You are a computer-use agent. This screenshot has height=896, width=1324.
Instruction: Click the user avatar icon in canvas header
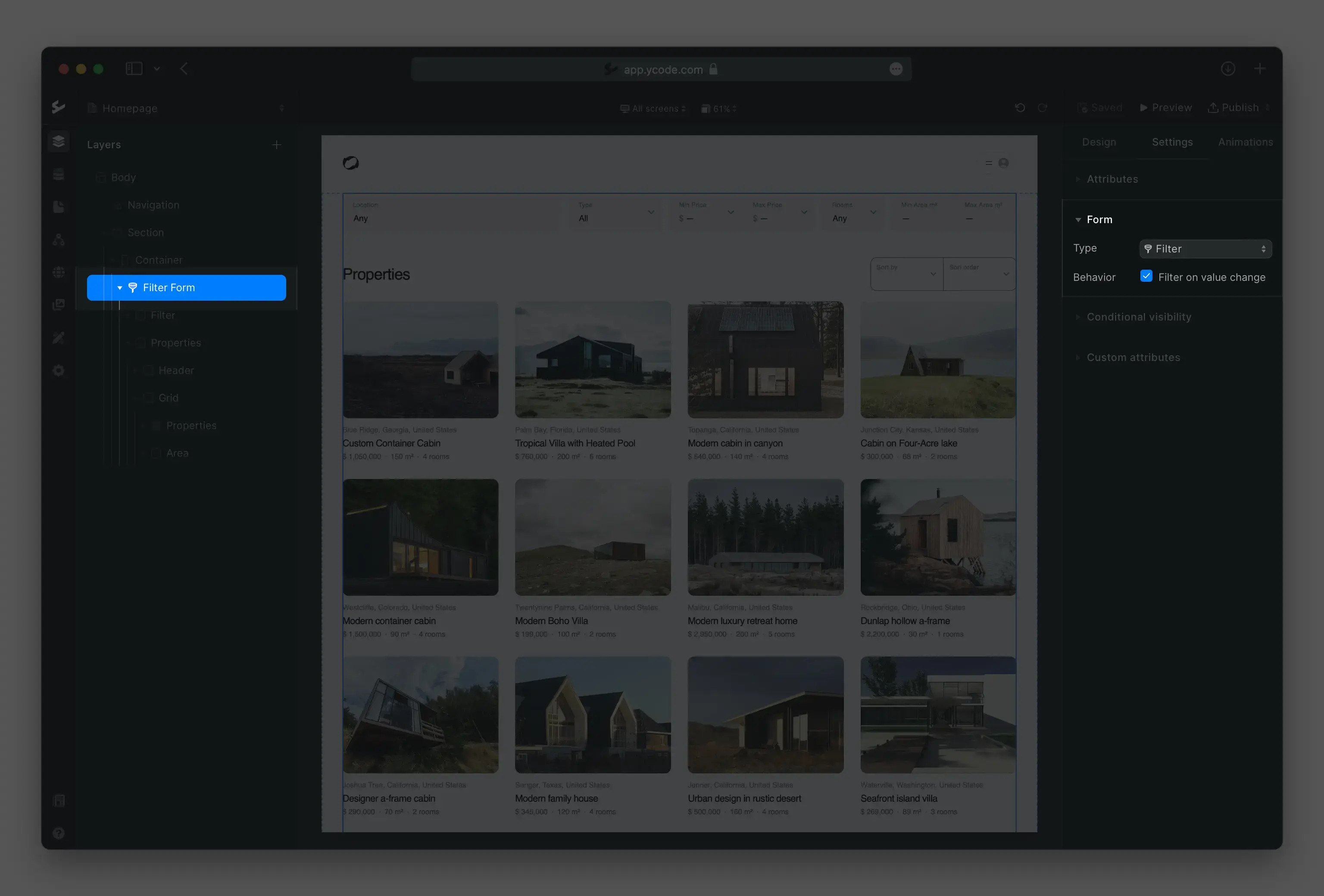tap(1004, 163)
